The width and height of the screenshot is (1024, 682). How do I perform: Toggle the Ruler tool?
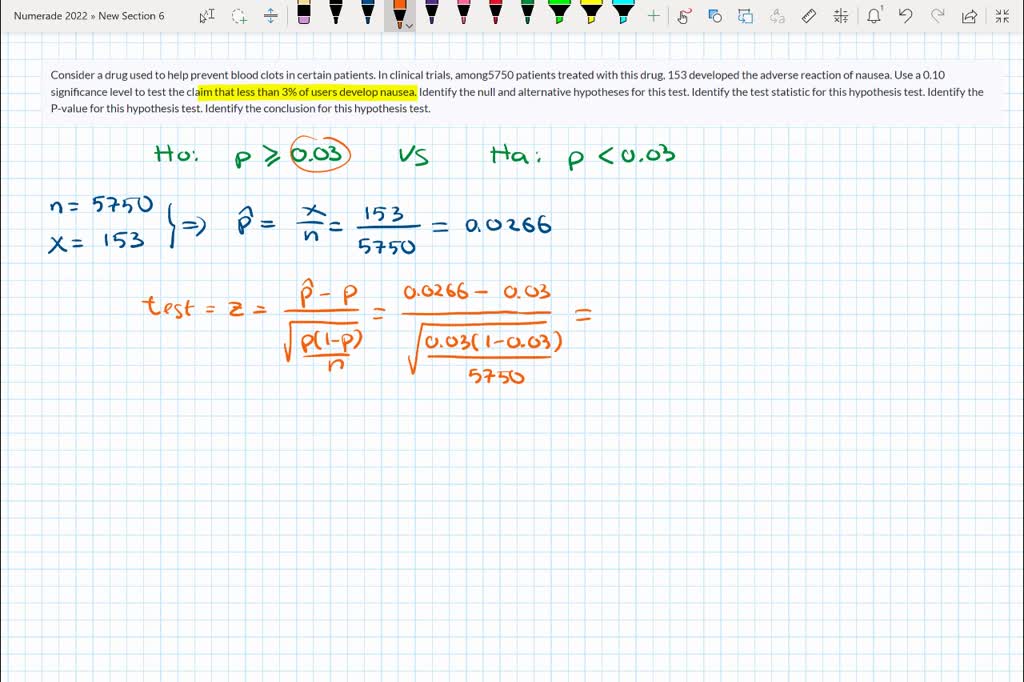click(809, 16)
